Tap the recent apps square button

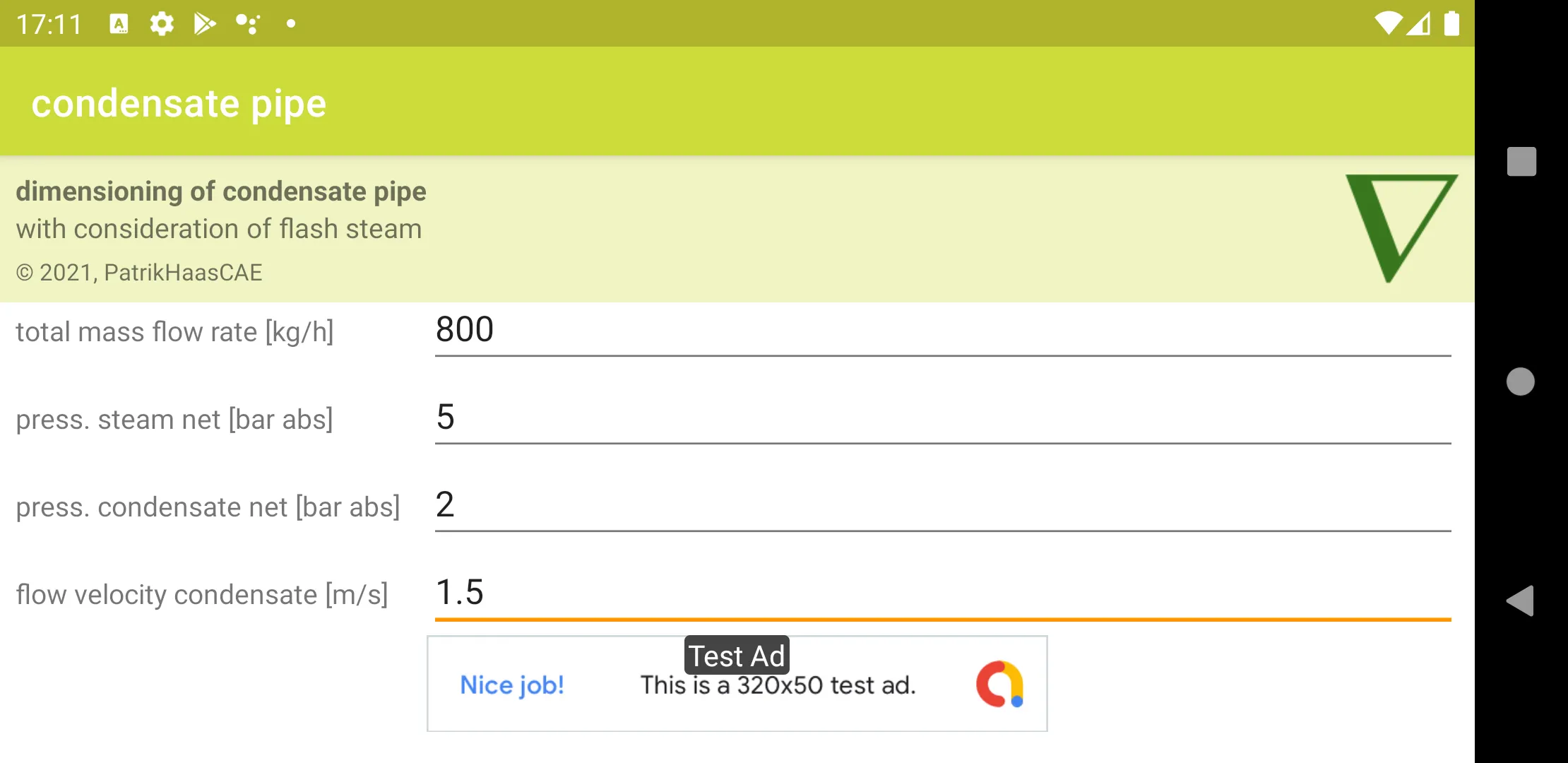coord(1521,161)
